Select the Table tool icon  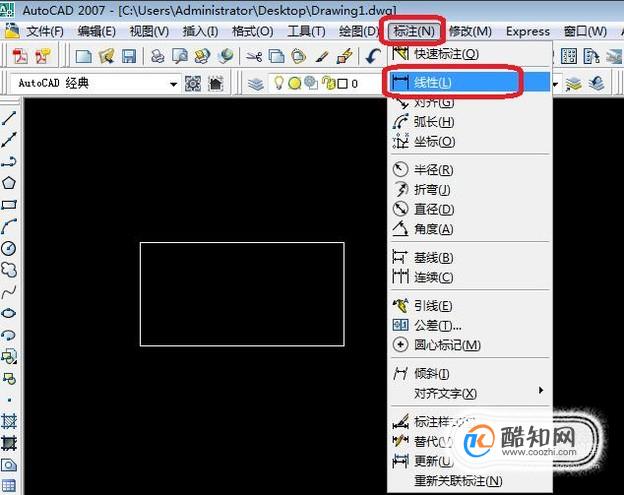pos(9,486)
